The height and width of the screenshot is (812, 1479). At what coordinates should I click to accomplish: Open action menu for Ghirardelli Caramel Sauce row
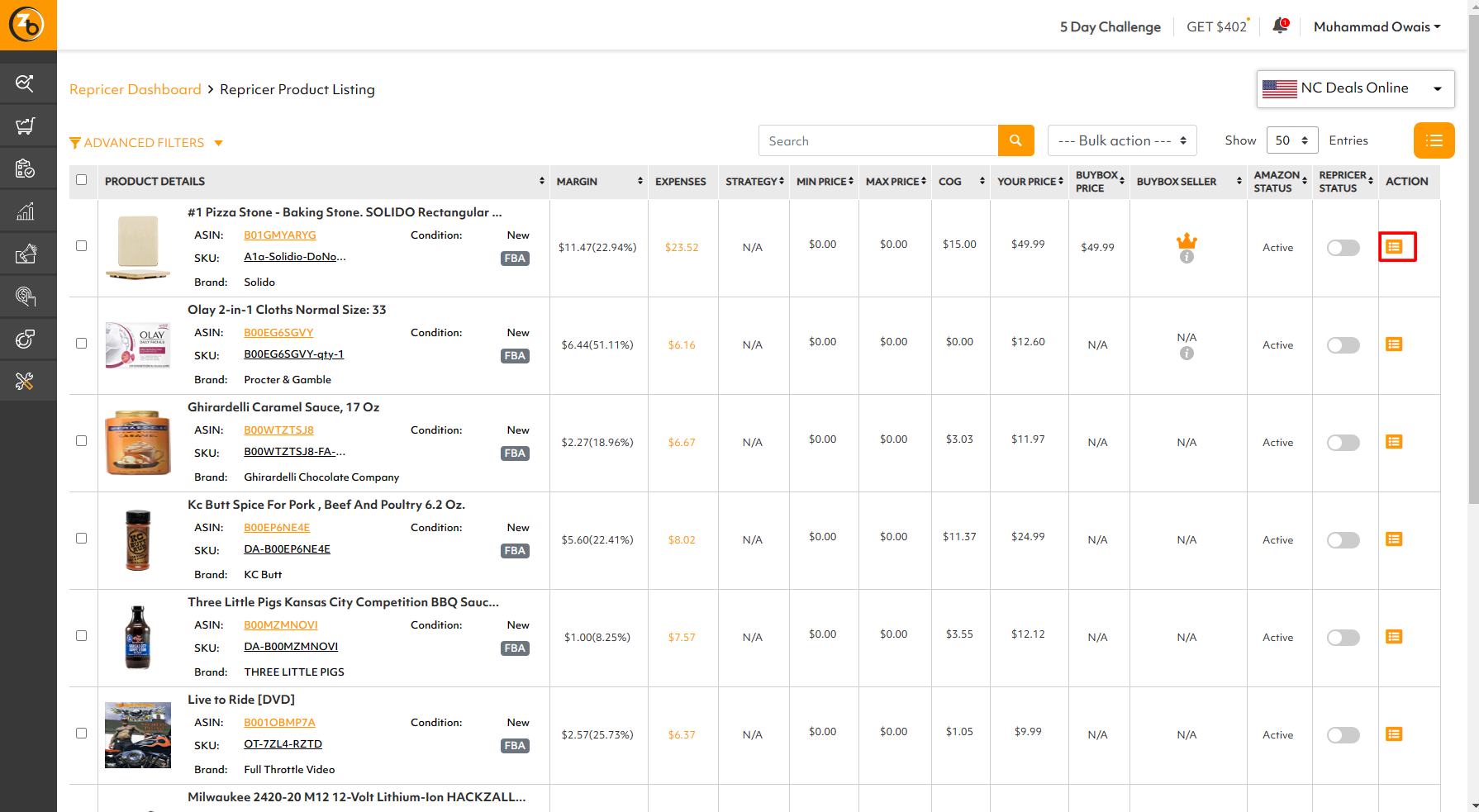[1394, 442]
